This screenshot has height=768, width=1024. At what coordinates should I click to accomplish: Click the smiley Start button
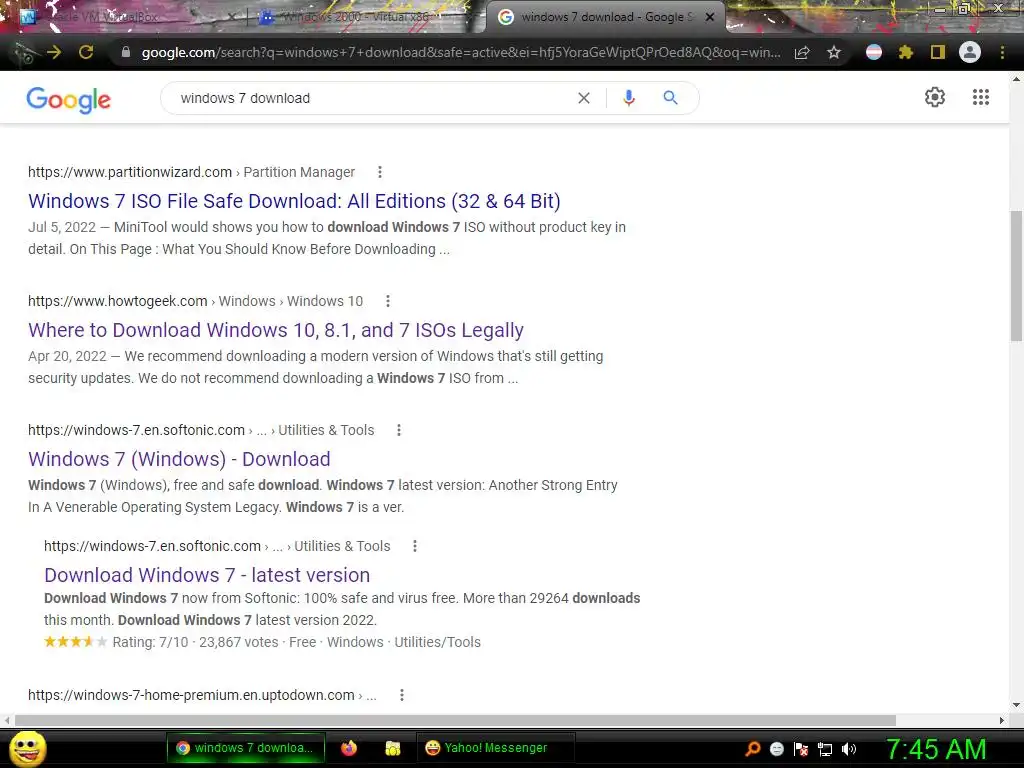click(28, 748)
